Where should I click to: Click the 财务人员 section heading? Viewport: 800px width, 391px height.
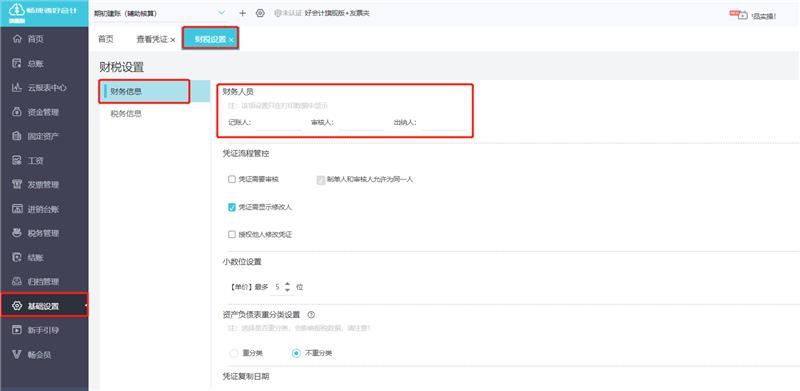pyautogui.click(x=238, y=91)
